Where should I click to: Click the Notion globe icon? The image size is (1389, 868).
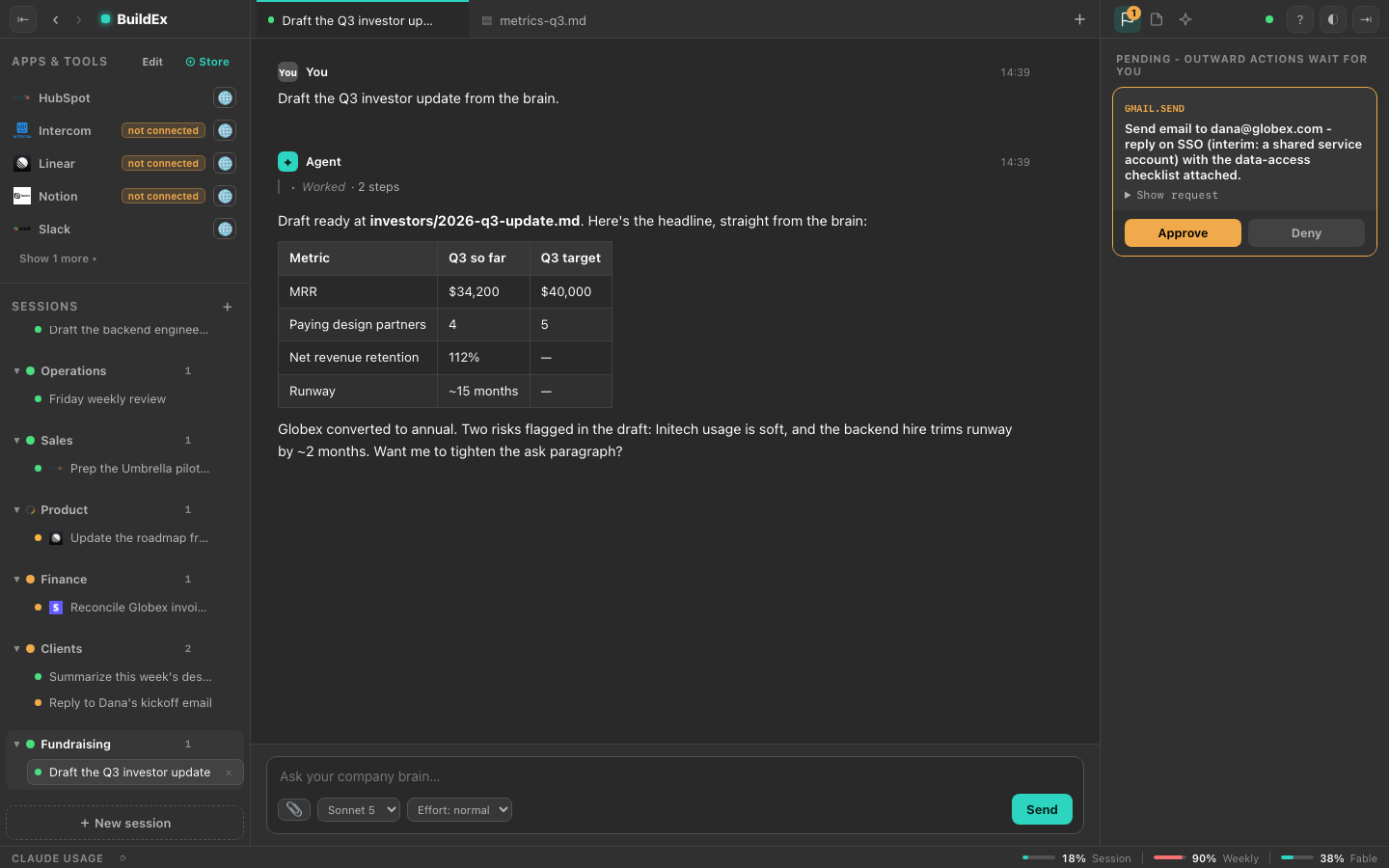[225, 196]
